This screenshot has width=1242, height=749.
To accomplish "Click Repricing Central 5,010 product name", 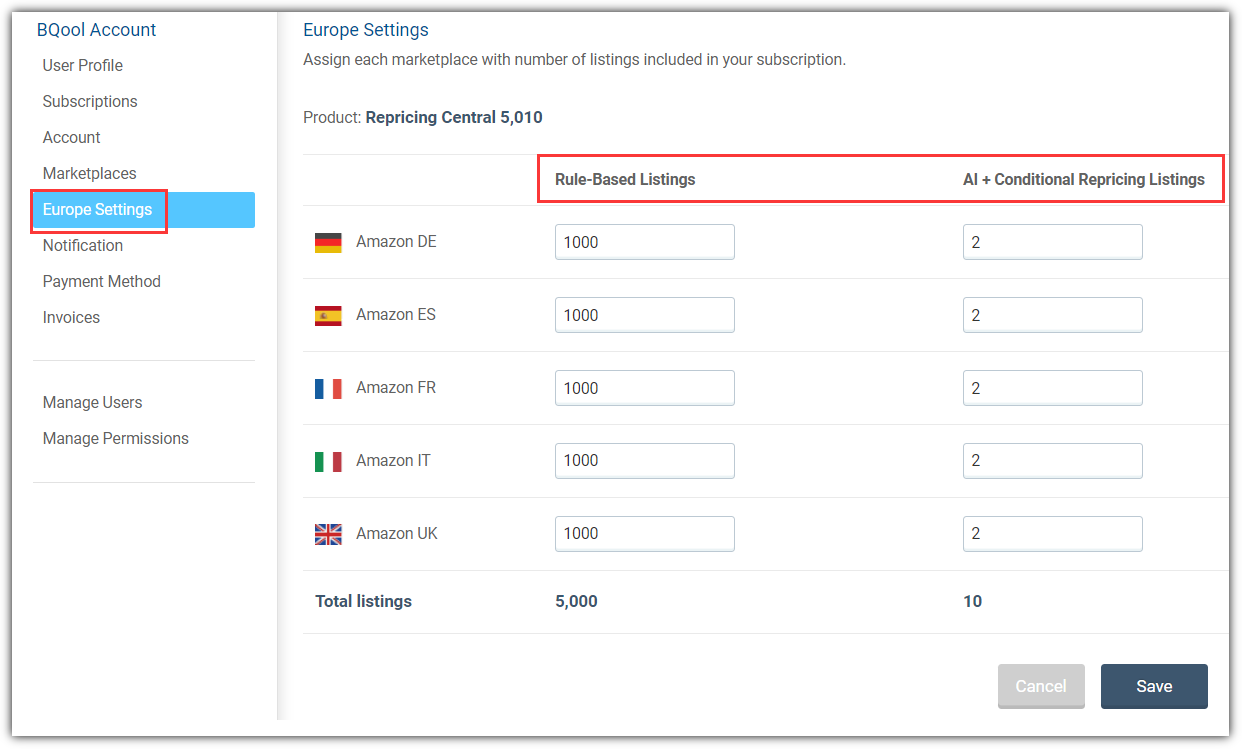I will coord(454,118).
